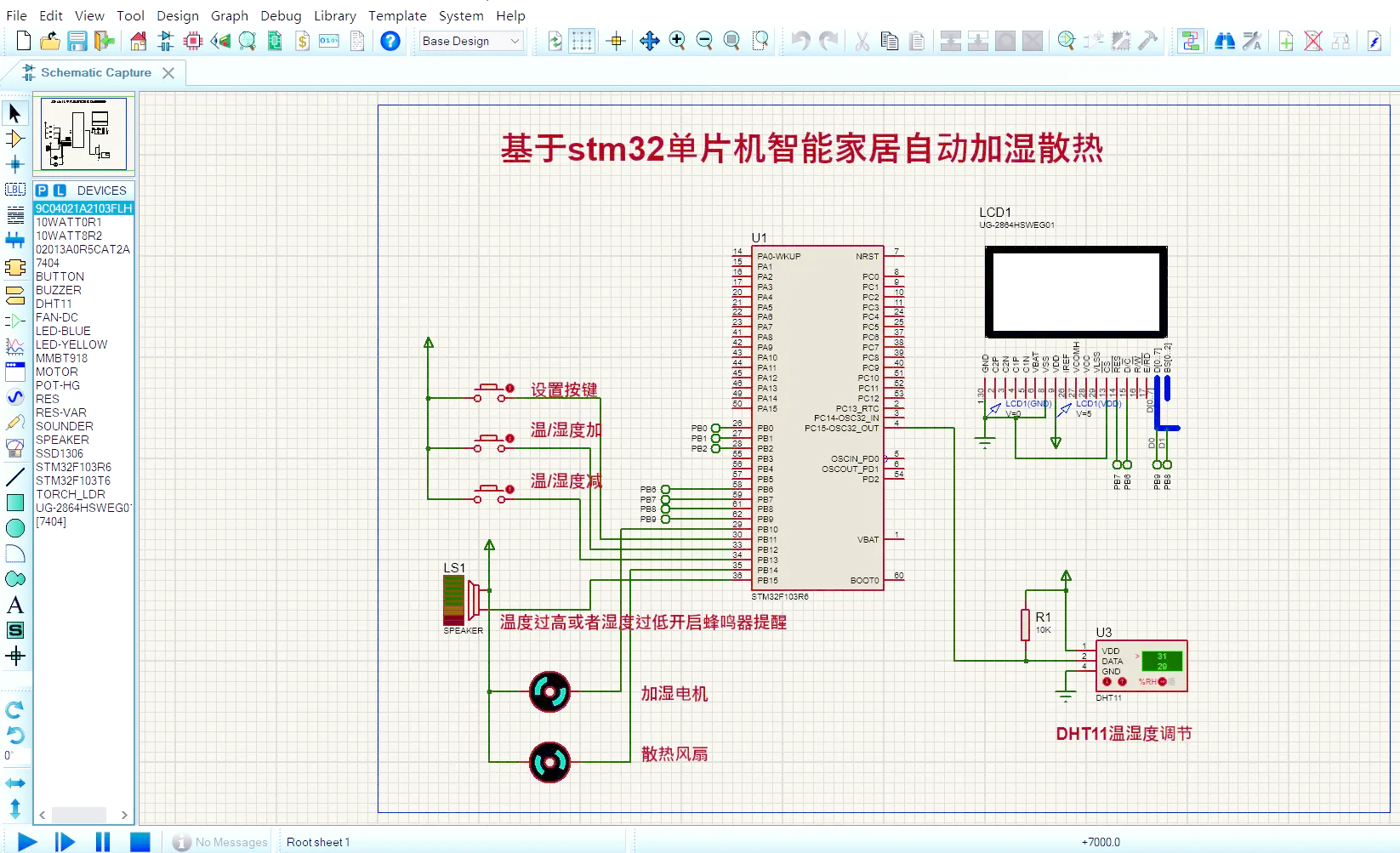Create a new project with New icon

[x=24, y=41]
